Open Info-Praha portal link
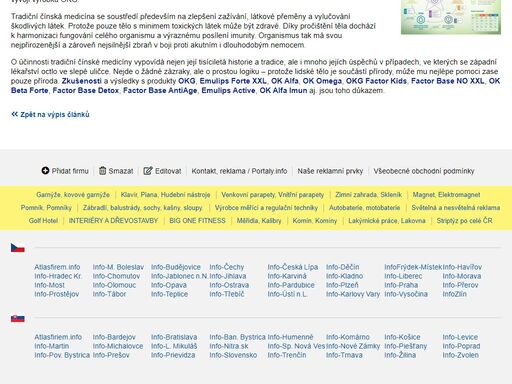 pyautogui.click(x=401, y=285)
